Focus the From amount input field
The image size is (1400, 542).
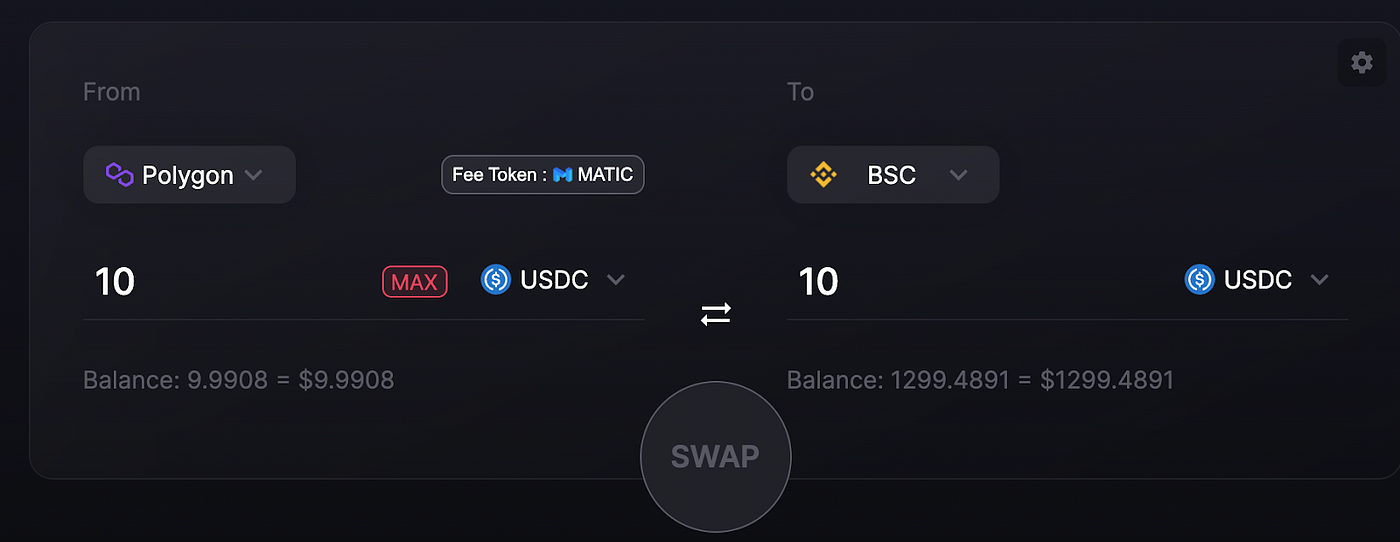(x=230, y=281)
